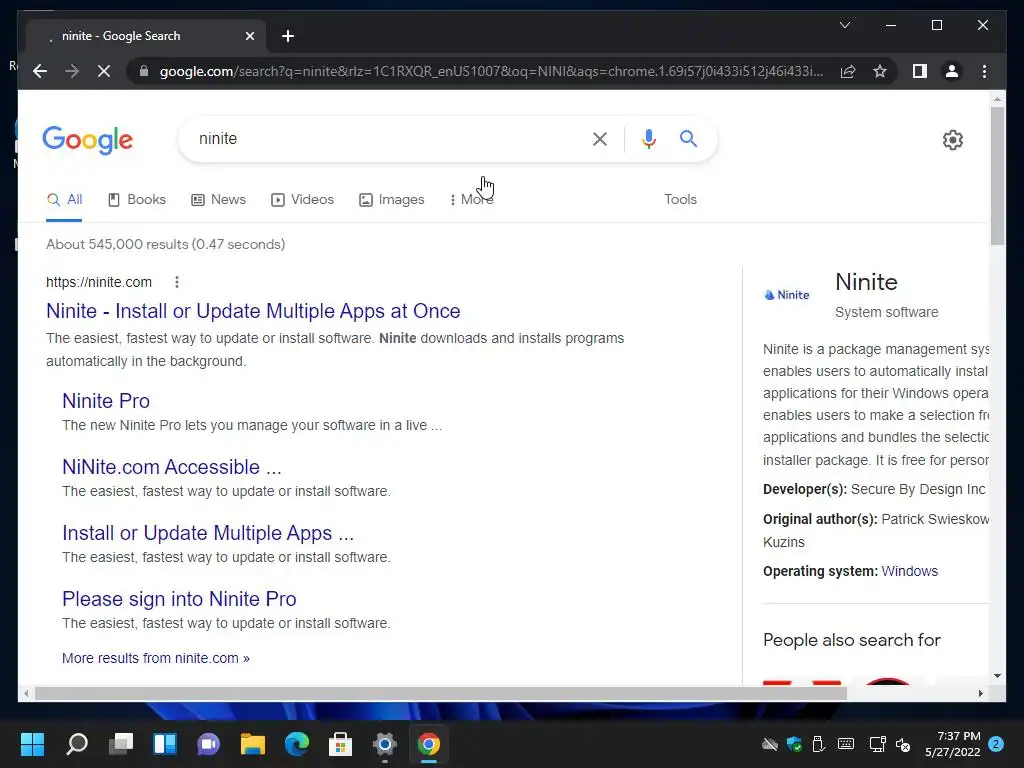Open Task View in taskbar
This screenshot has height=768, width=1024.
pyautogui.click(x=121, y=744)
